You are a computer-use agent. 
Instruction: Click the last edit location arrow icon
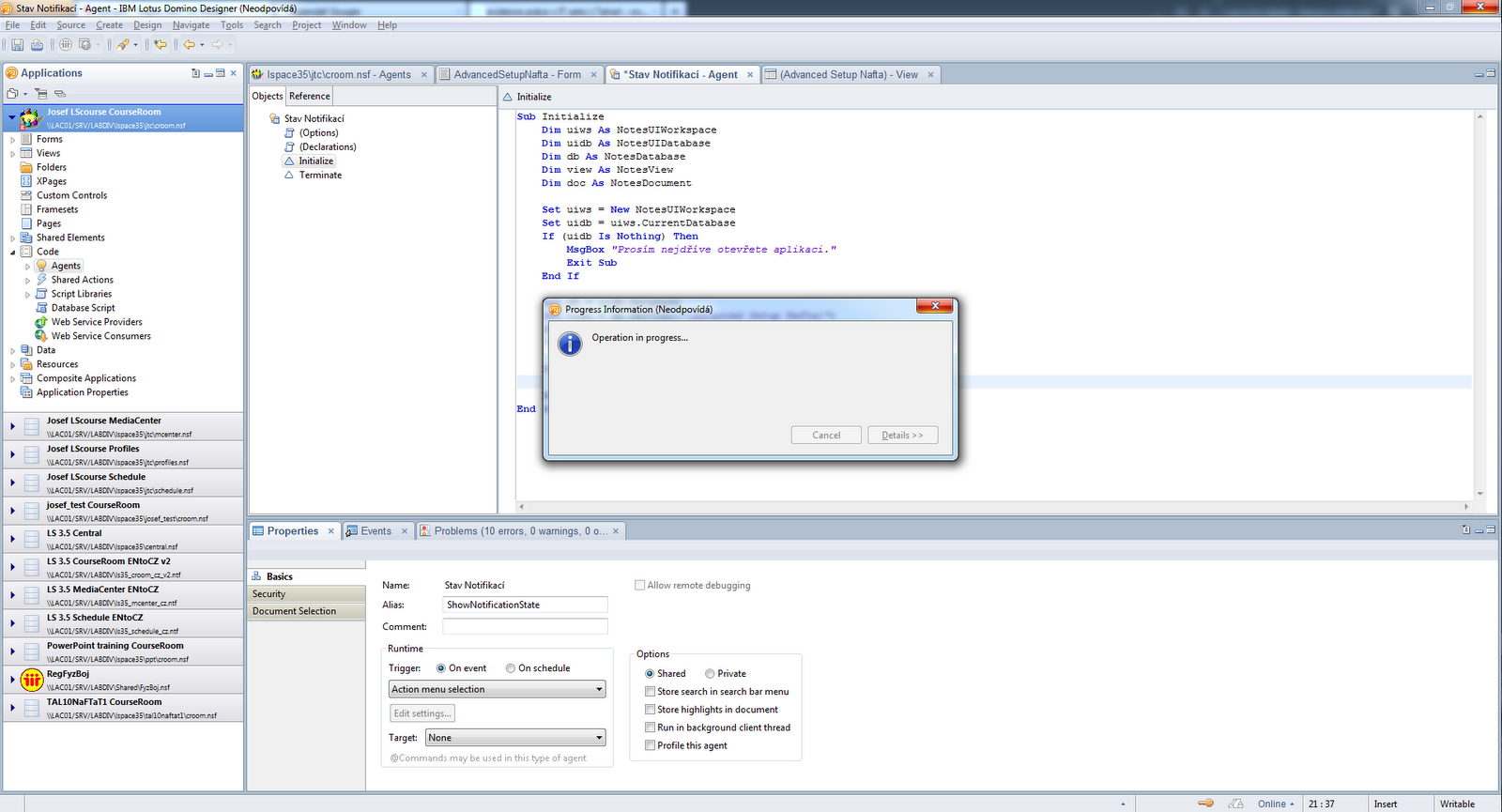(x=161, y=44)
